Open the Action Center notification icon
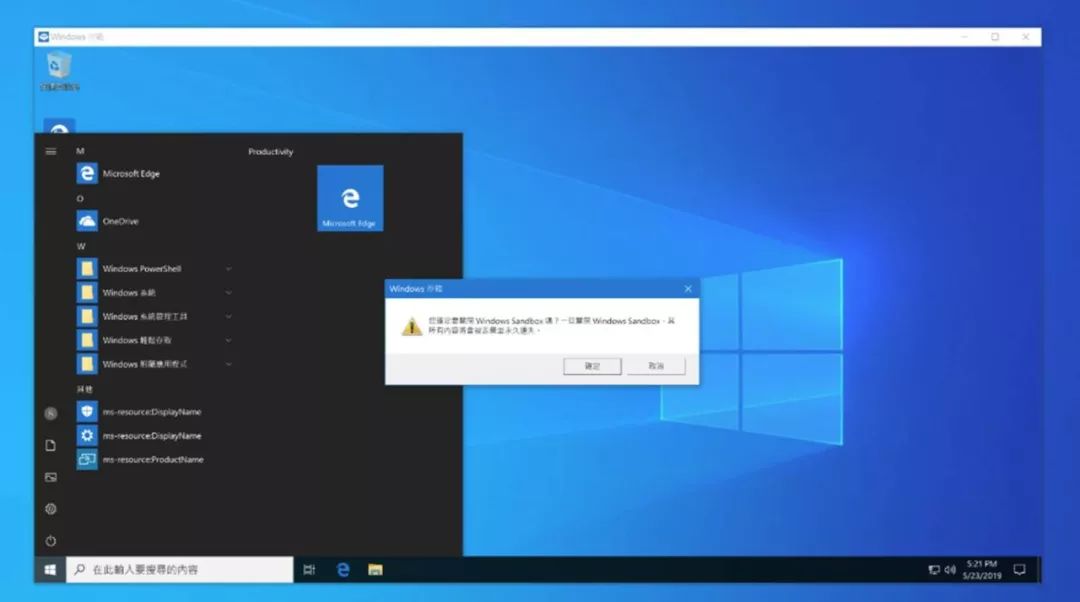 1019,570
